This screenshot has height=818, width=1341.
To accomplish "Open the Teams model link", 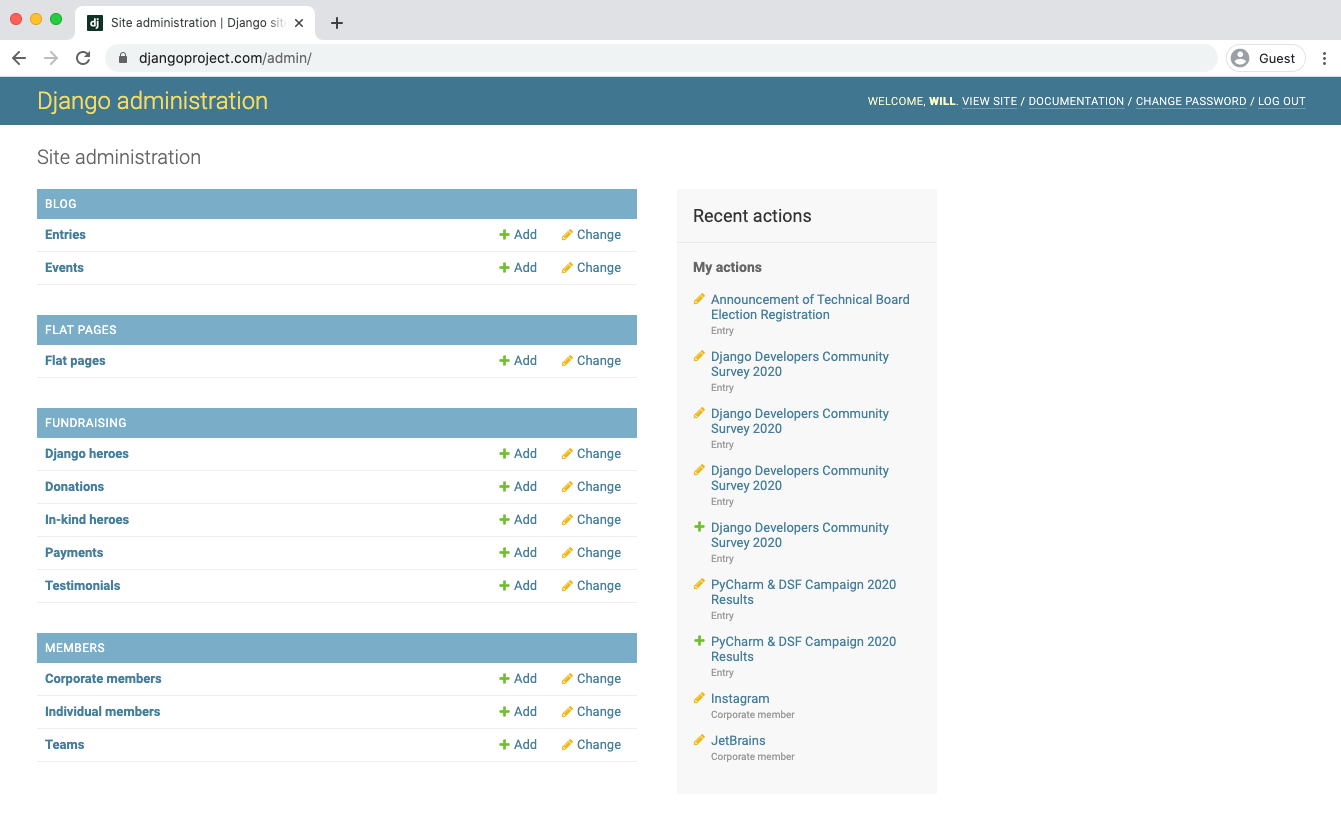I will click(65, 745).
